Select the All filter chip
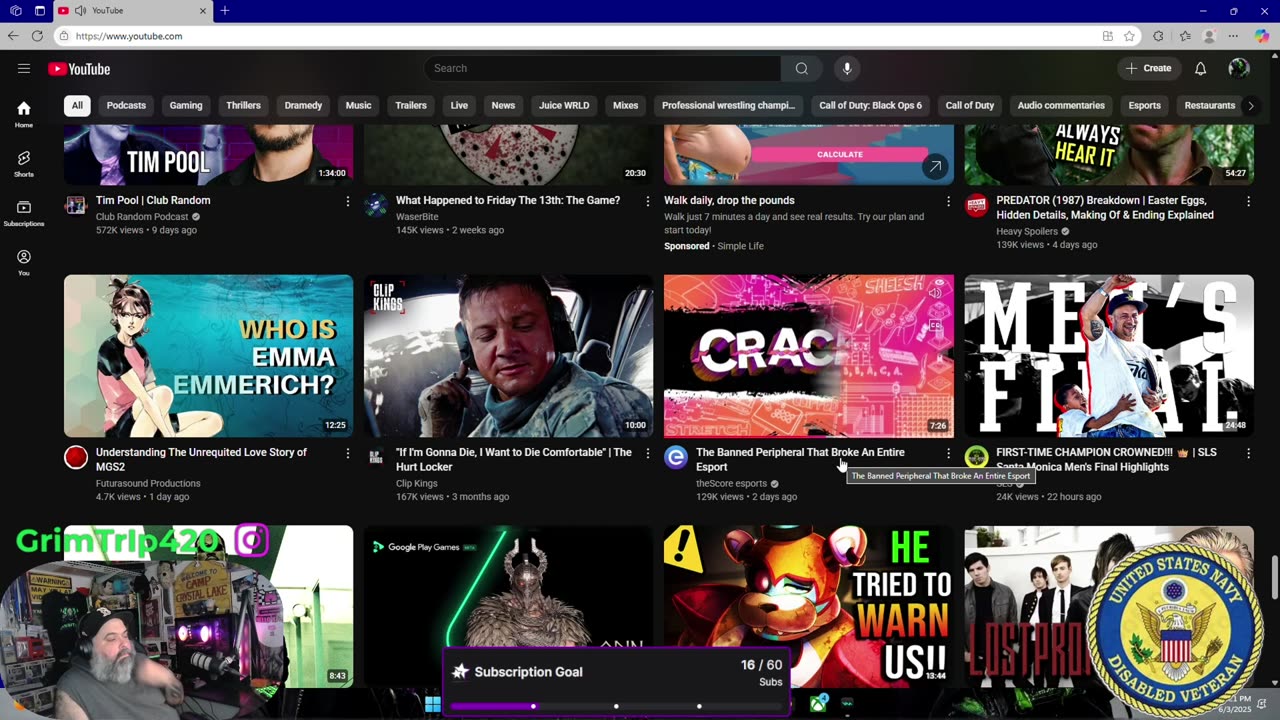The width and height of the screenshot is (1280, 720). click(x=77, y=105)
